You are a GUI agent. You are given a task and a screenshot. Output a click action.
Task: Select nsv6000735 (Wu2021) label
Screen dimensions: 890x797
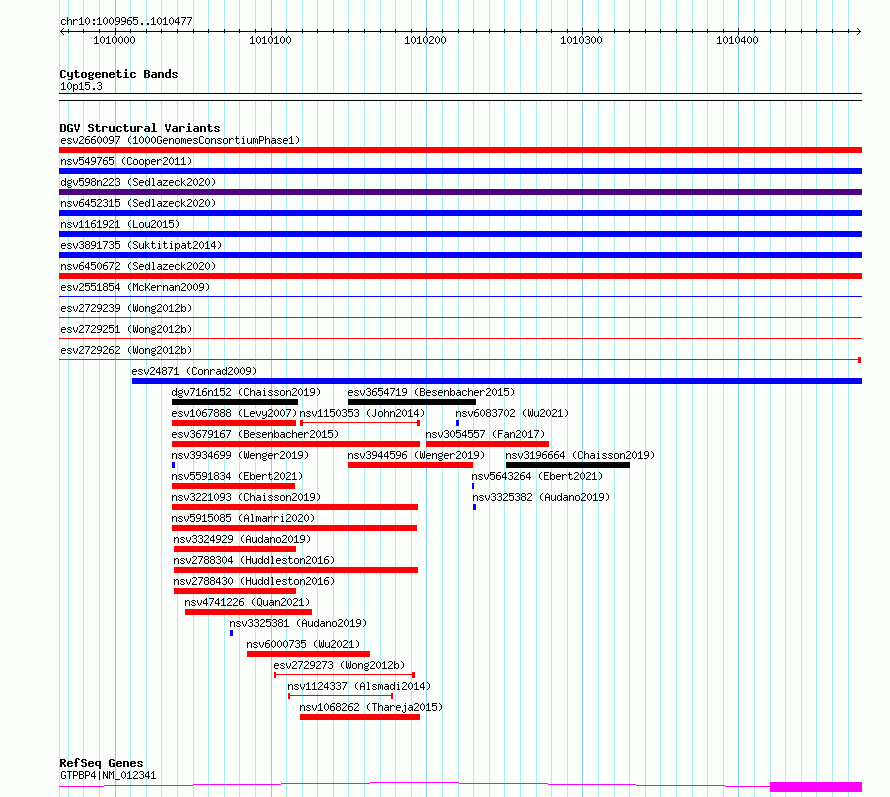click(x=303, y=644)
